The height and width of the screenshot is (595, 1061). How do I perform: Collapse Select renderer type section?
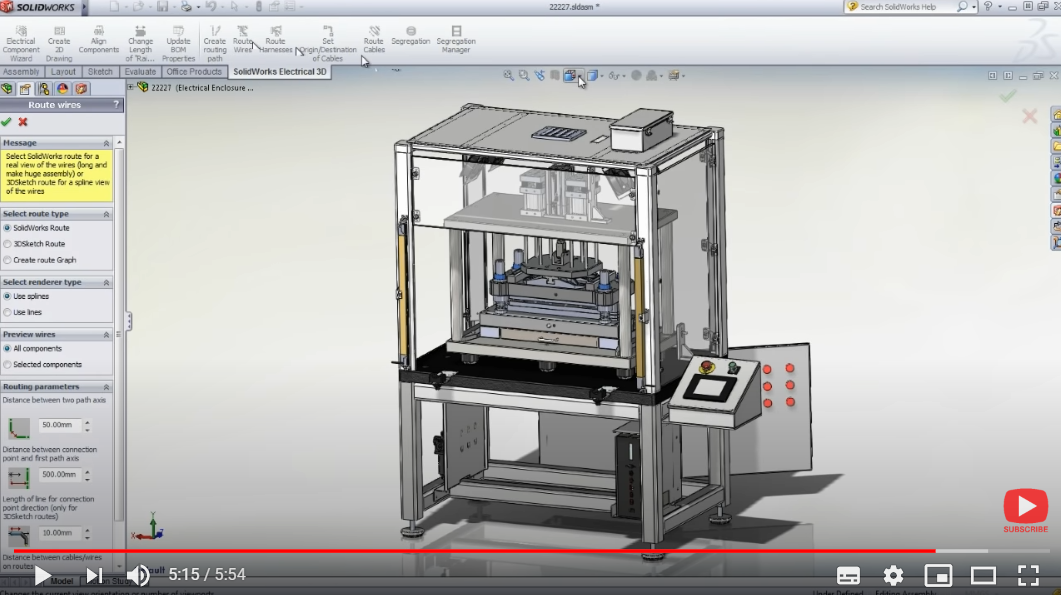click(x=106, y=282)
